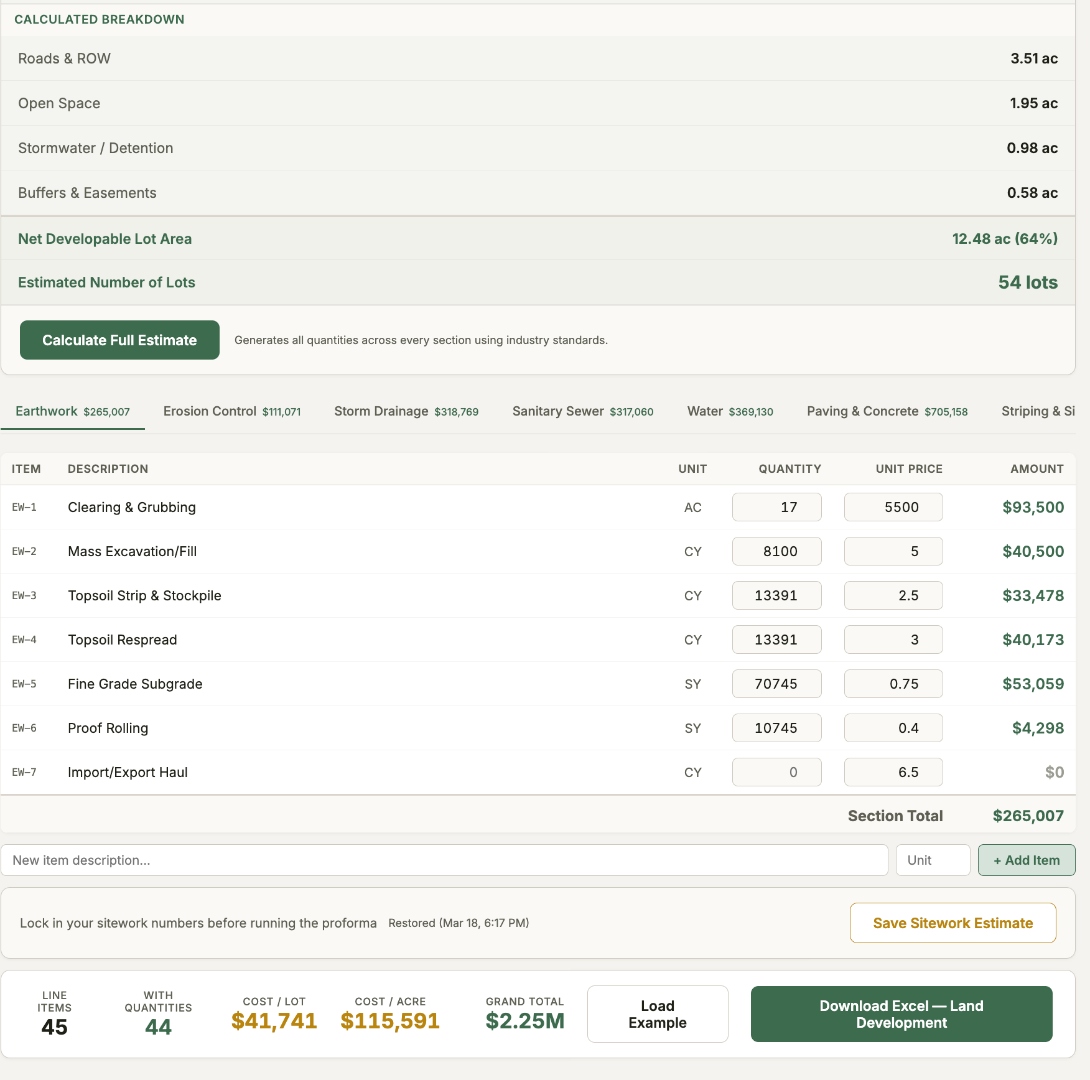Switch to the Erosion Control tab

coord(231,410)
